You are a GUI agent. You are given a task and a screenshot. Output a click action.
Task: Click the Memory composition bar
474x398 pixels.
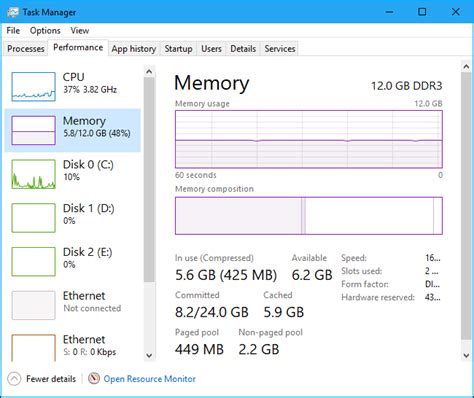(309, 216)
